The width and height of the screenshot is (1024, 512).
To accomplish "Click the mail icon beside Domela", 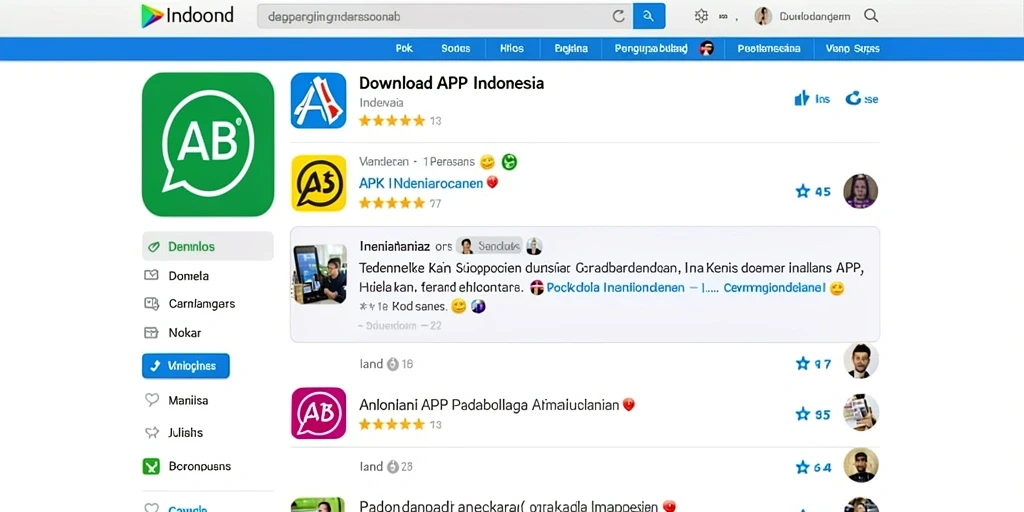I will coord(151,276).
